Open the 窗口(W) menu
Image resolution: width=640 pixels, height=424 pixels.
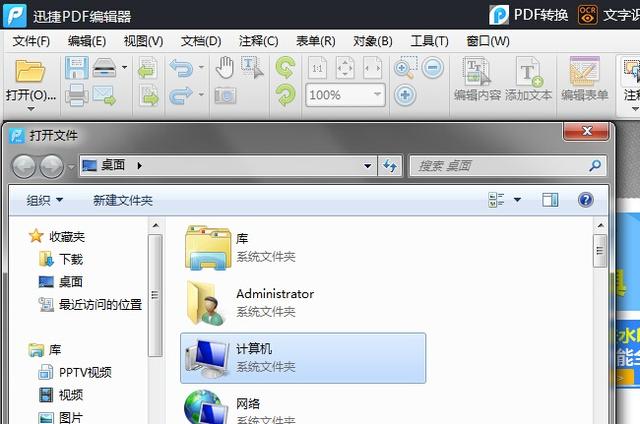tap(488, 41)
